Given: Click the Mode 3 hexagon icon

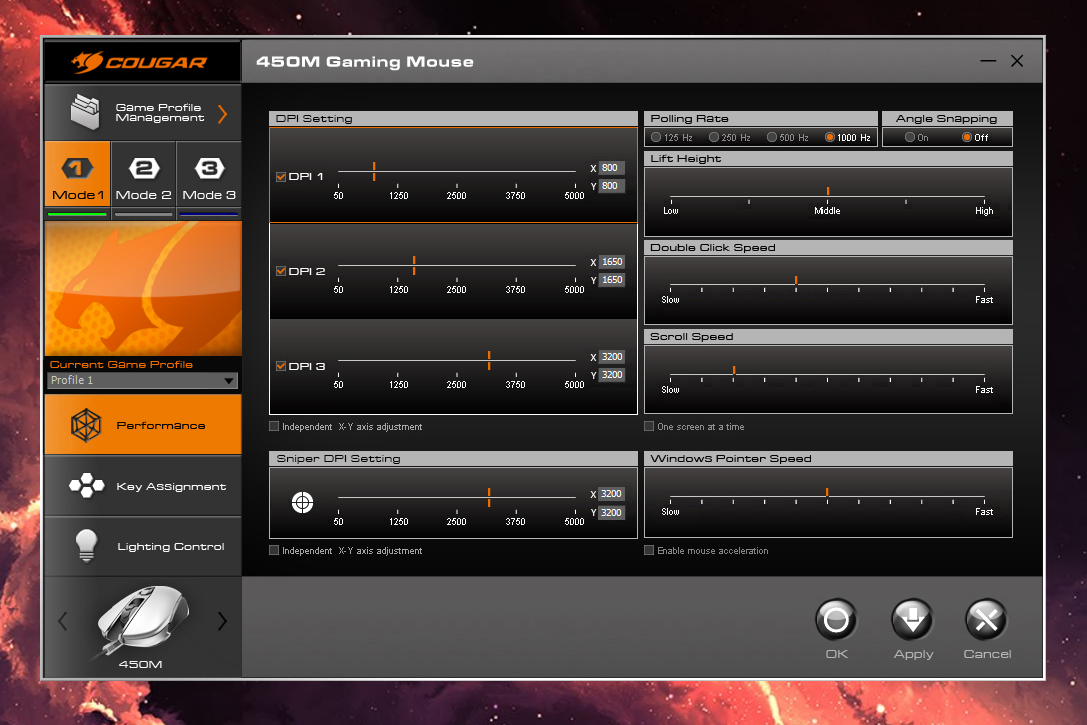Looking at the screenshot, I should (x=209, y=168).
